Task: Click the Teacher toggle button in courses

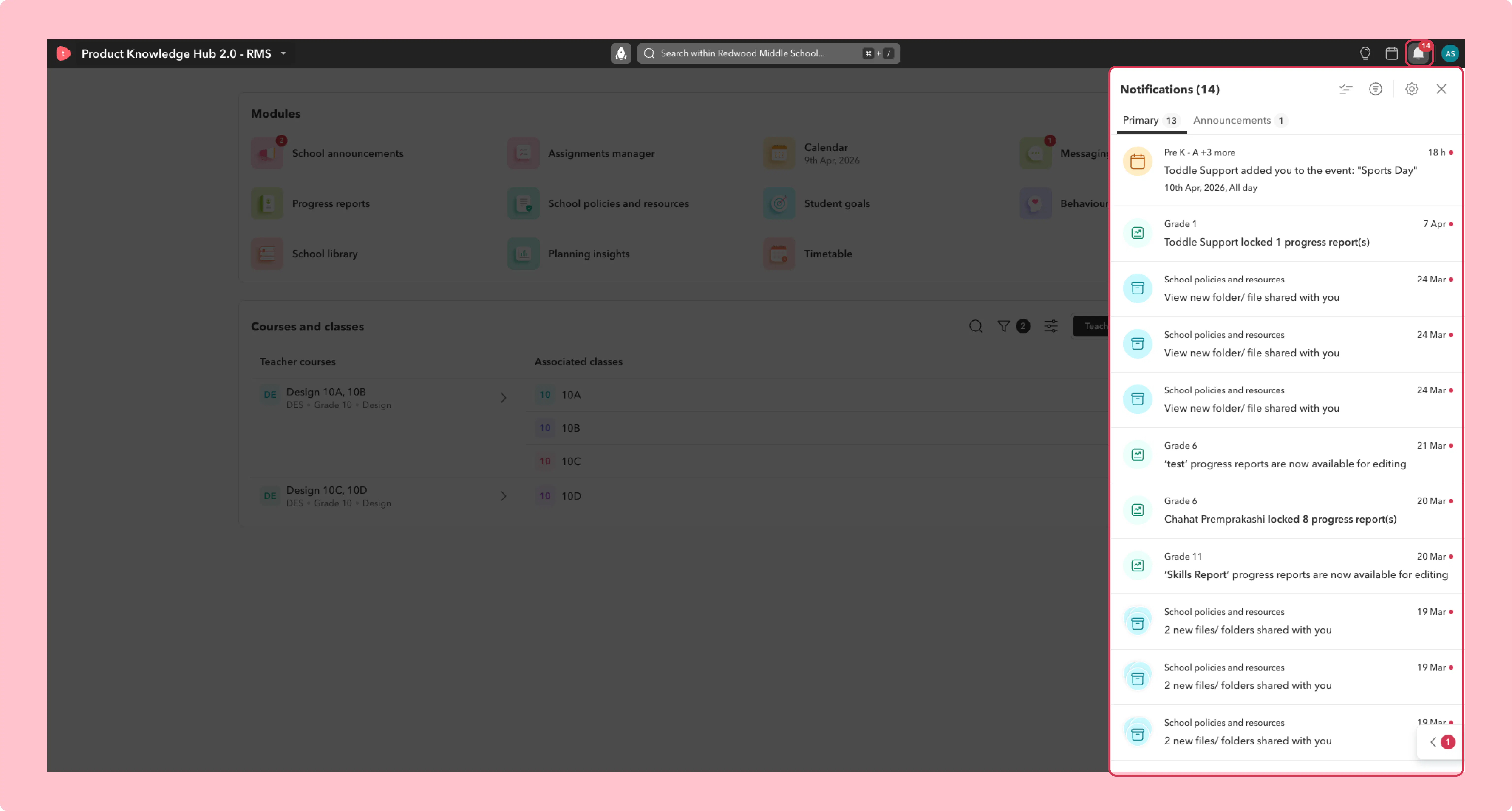Action: (1091, 326)
